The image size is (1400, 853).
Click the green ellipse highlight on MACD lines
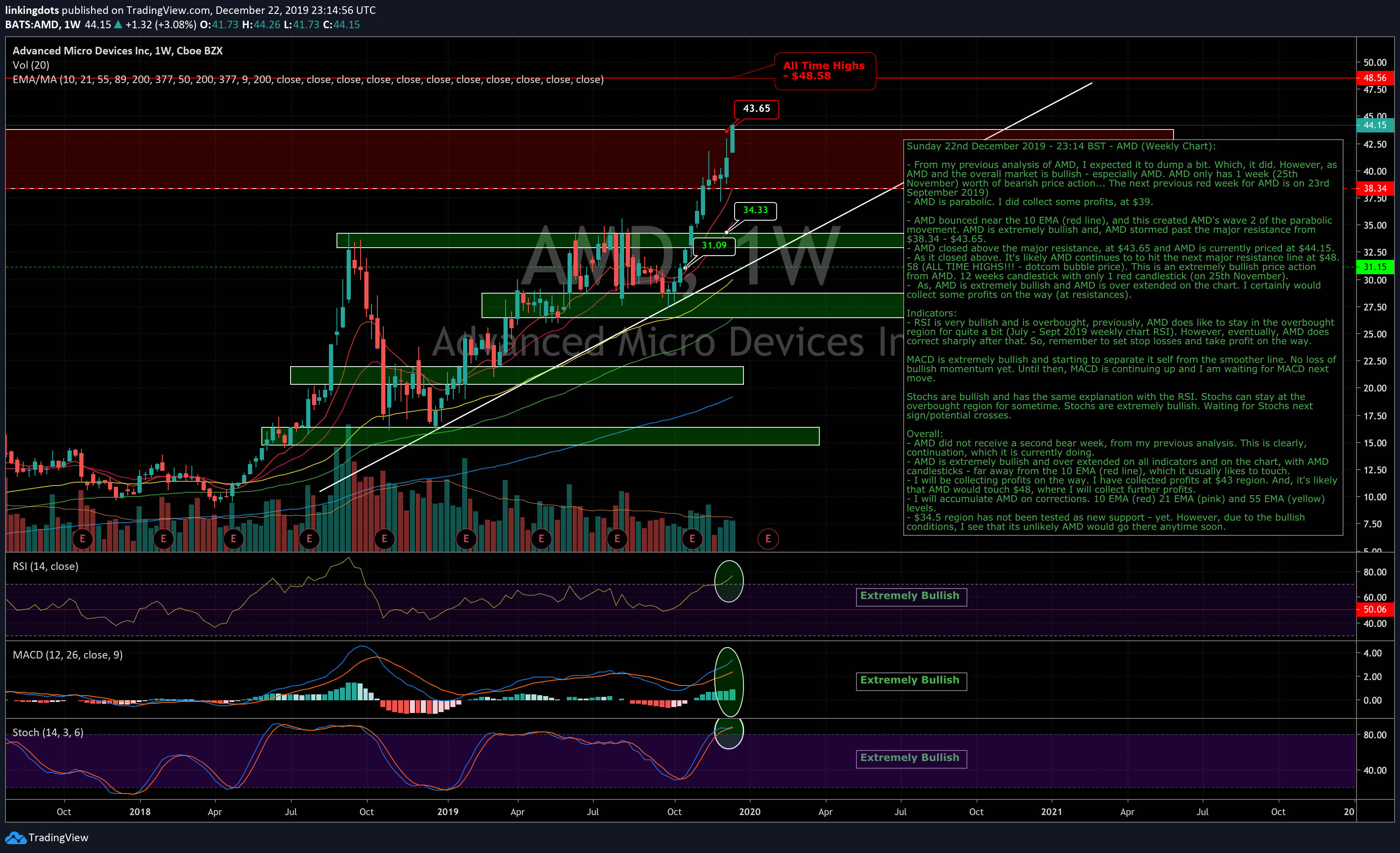click(x=728, y=682)
